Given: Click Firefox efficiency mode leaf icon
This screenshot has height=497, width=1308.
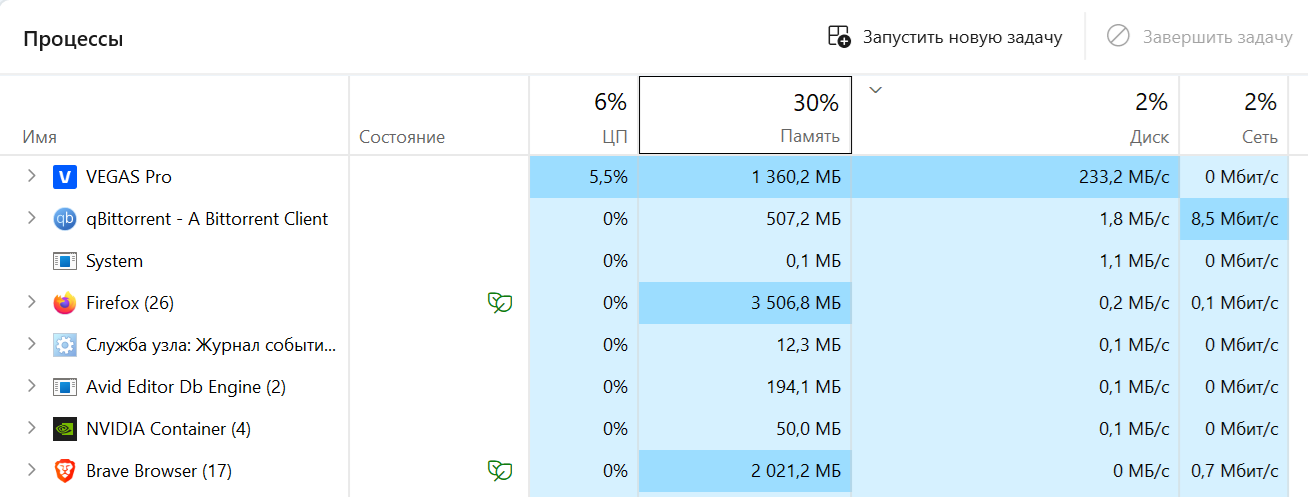Looking at the screenshot, I should tap(499, 303).
